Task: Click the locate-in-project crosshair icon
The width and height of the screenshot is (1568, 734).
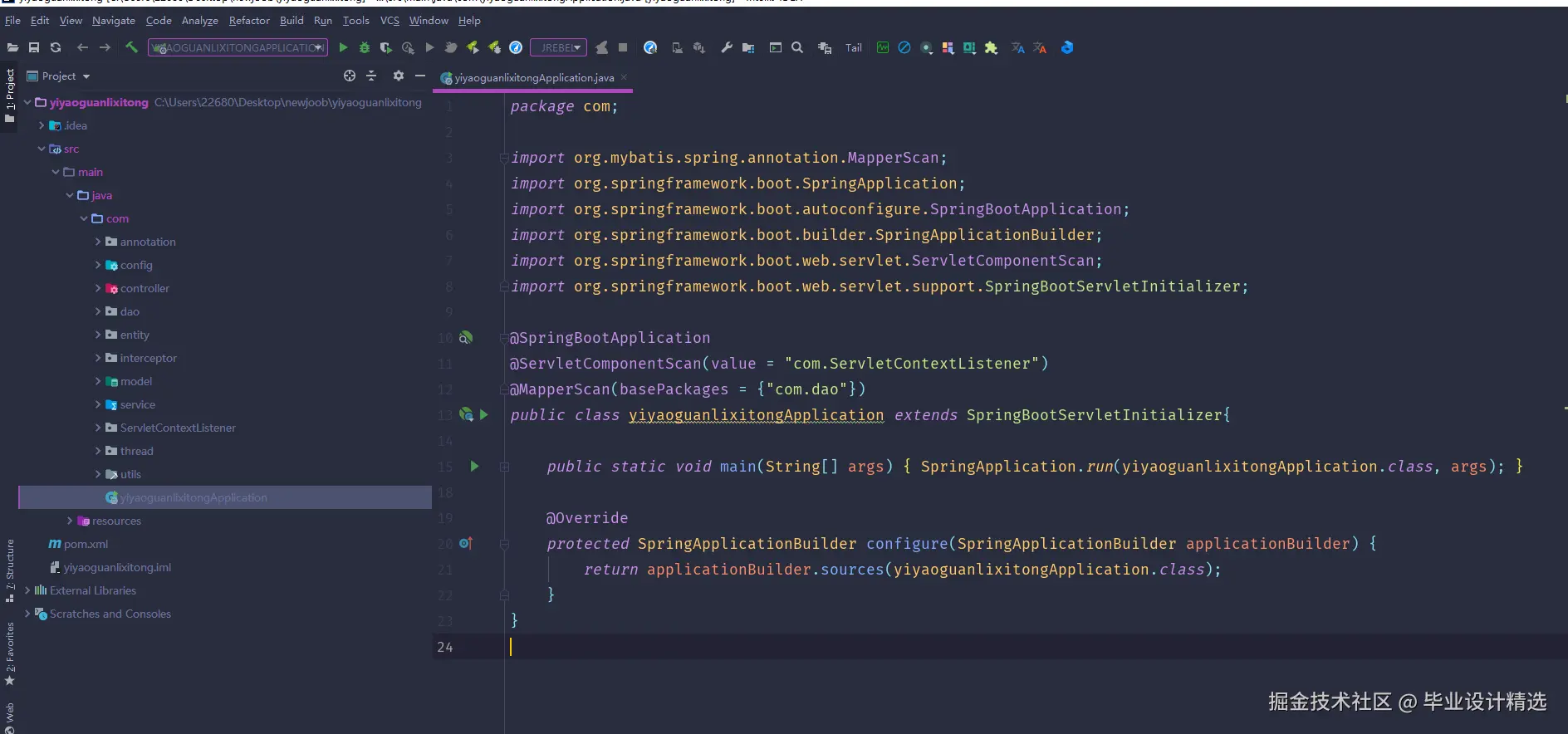Action: coord(350,76)
